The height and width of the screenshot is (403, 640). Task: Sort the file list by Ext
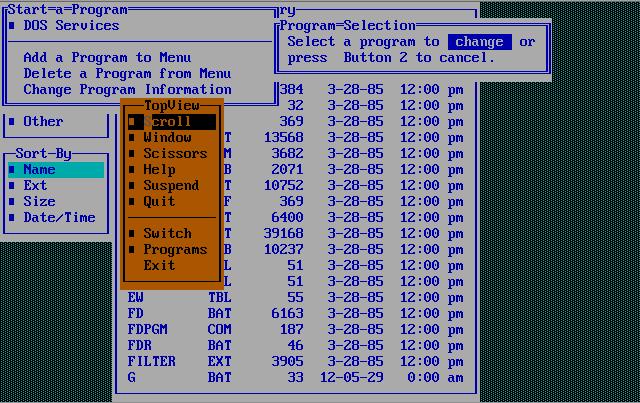pyautogui.click(x=36, y=186)
